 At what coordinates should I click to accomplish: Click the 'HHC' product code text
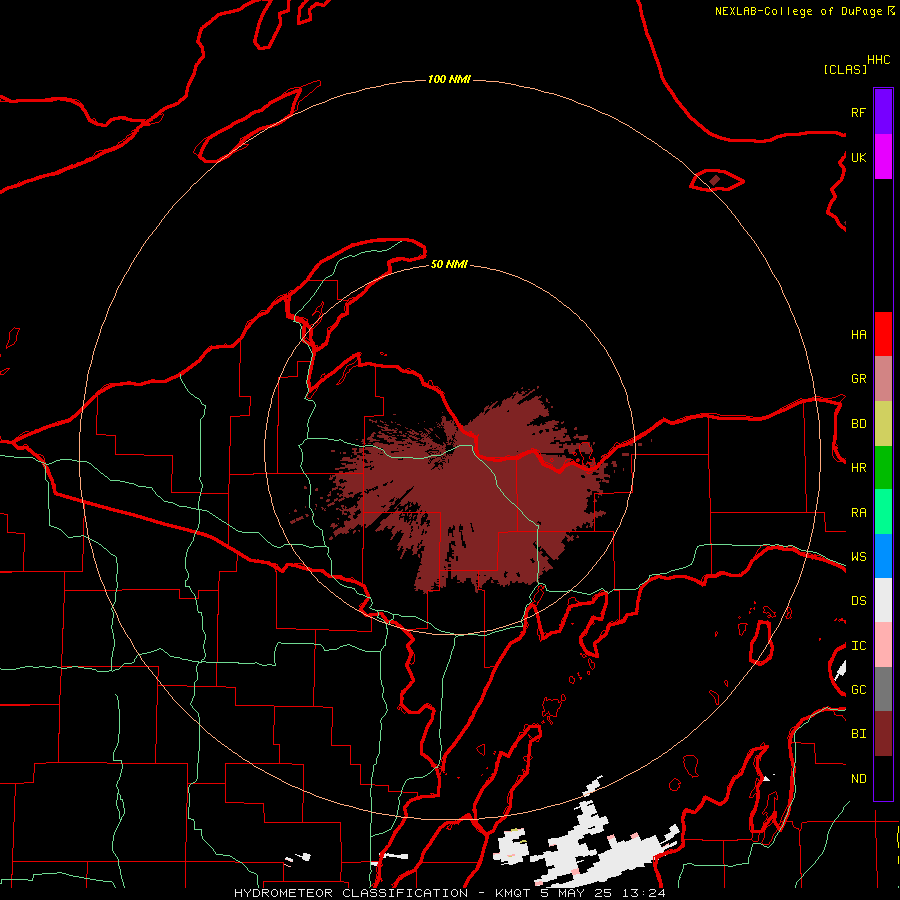tap(879, 60)
